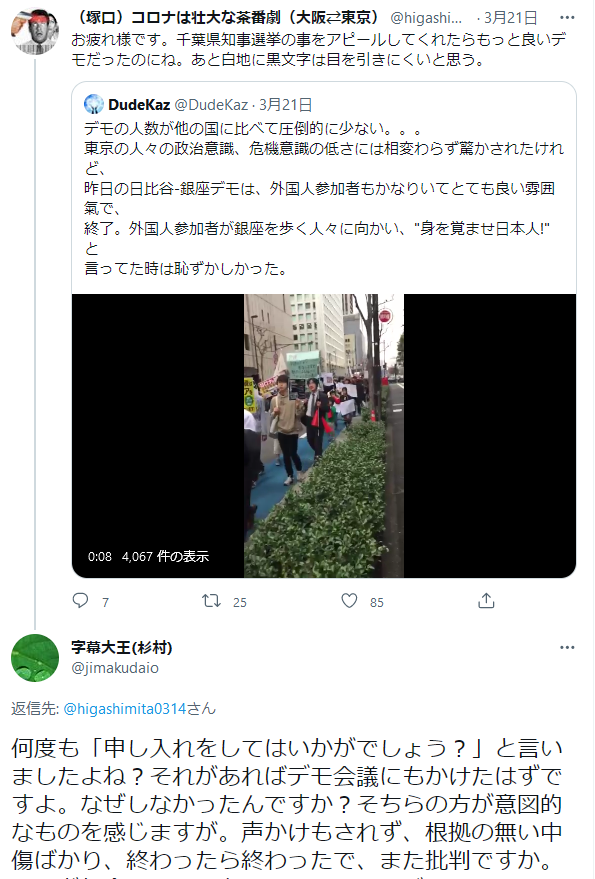The width and height of the screenshot is (595, 879).
Task: Open the more menu for 字幕大王(杉村) reply
Action: [567, 647]
